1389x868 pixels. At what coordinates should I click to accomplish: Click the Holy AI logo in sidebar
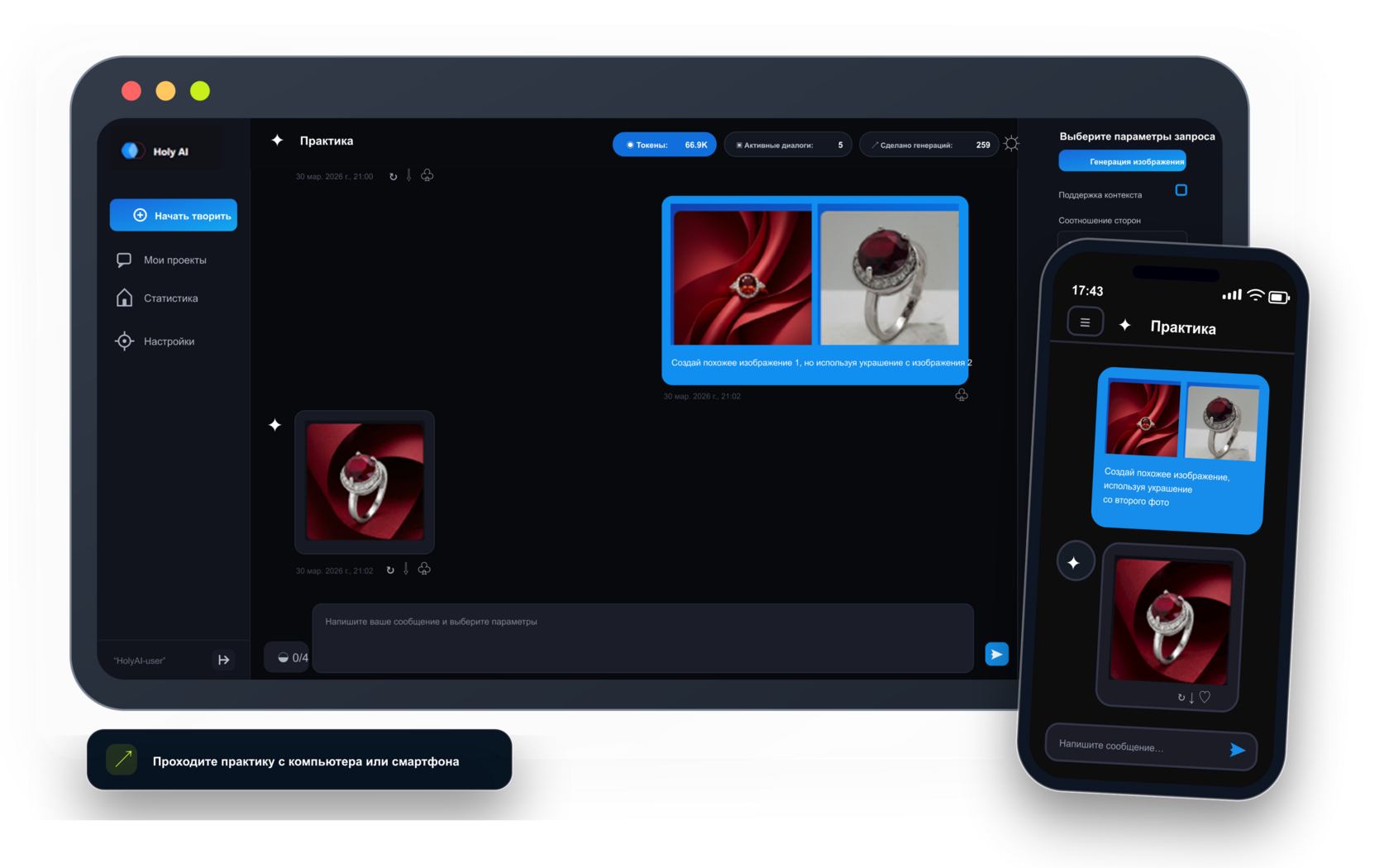coord(155,151)
